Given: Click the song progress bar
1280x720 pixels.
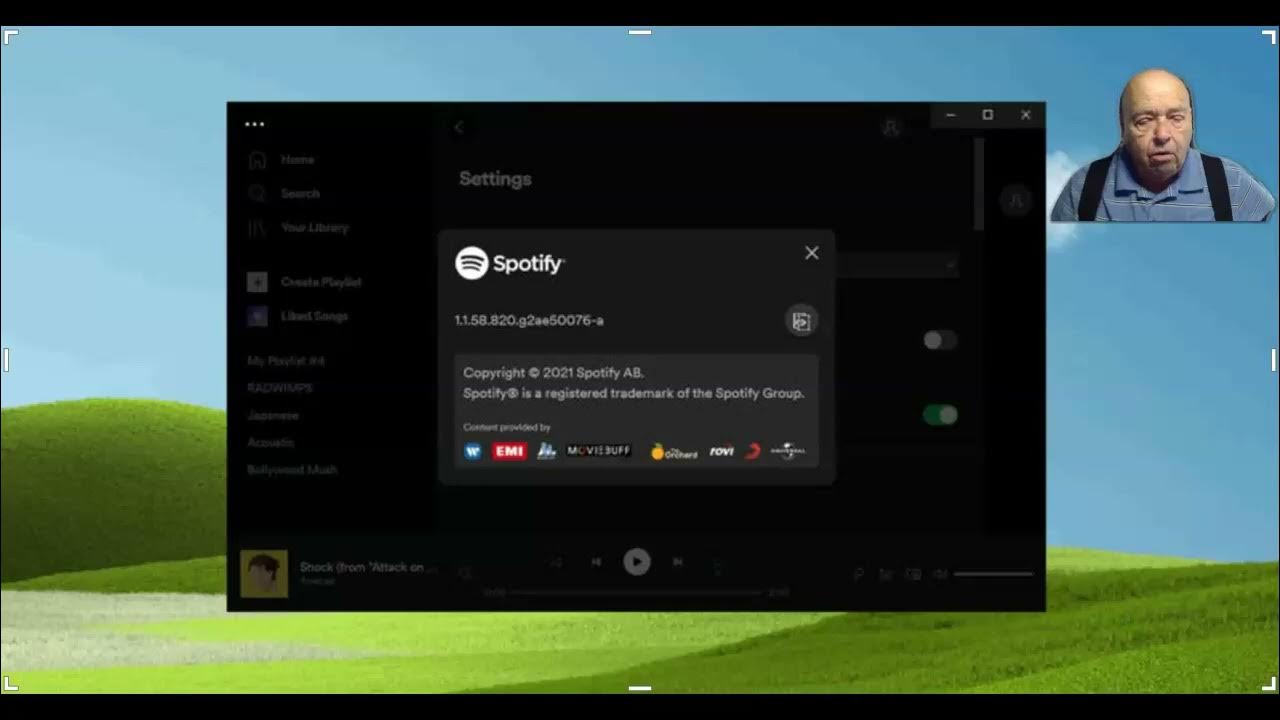Looking at the screenshot, I should click(636, 592).
